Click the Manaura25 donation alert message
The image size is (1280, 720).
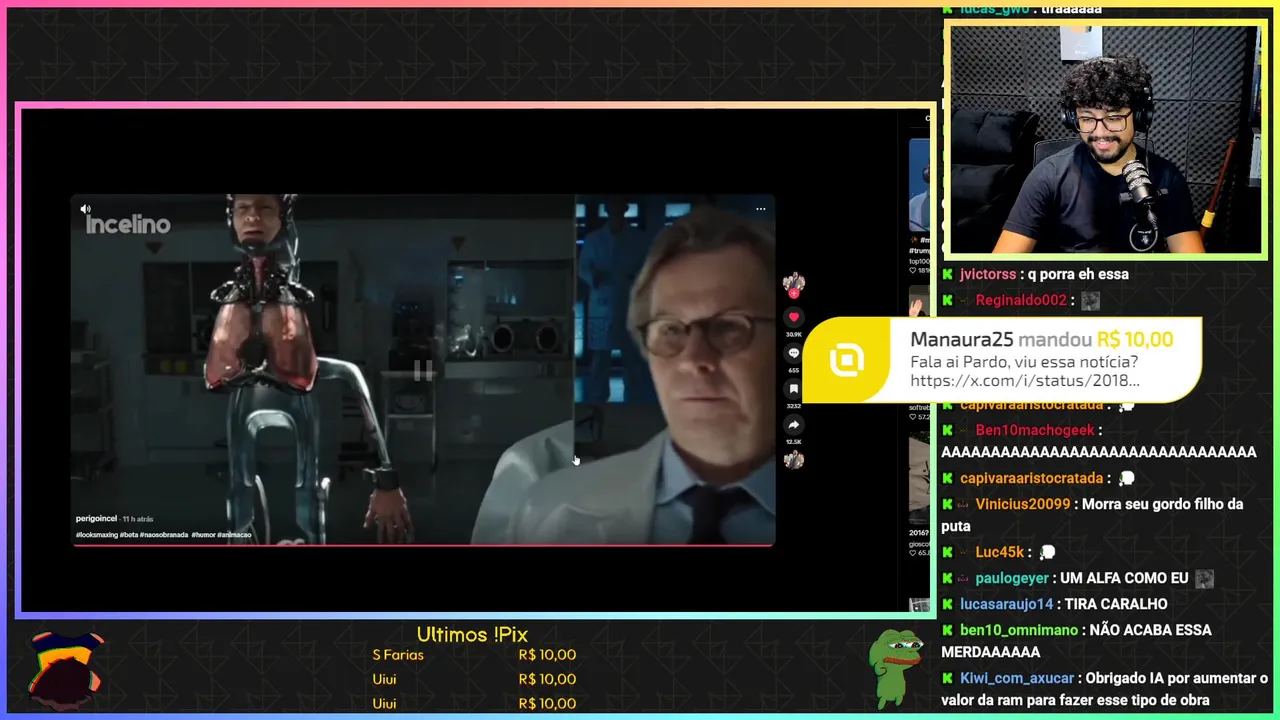pos(1002,360)
